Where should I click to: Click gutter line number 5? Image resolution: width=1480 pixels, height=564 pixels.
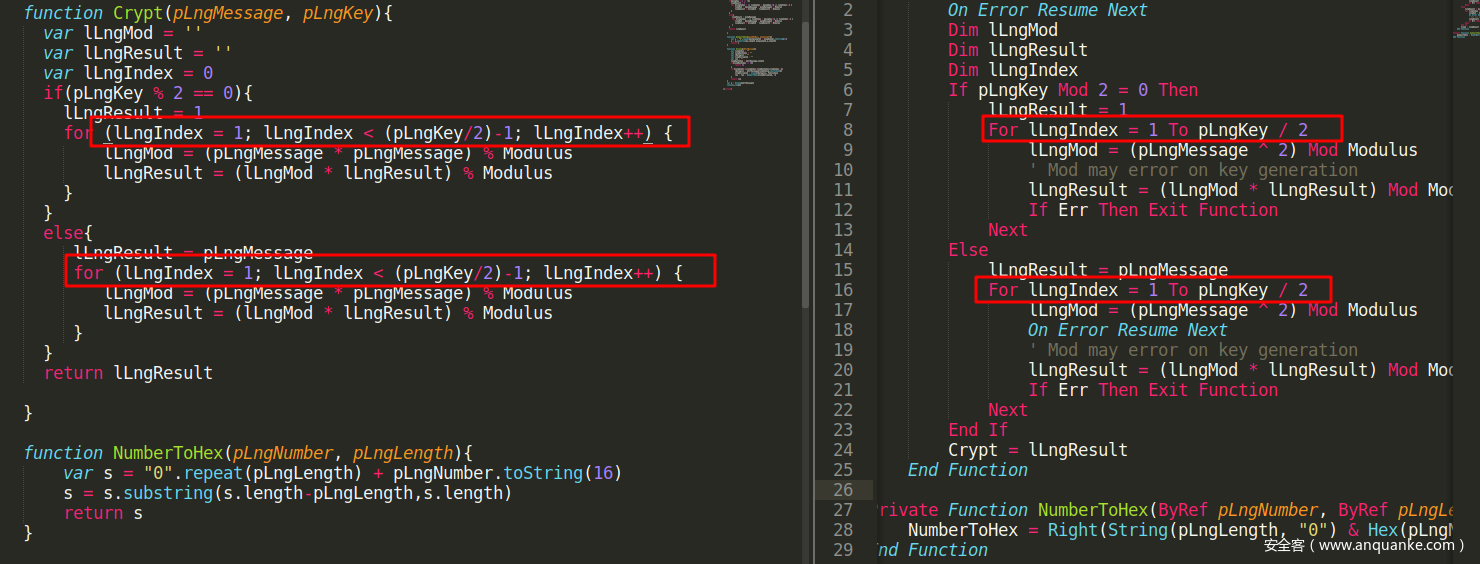848,70
